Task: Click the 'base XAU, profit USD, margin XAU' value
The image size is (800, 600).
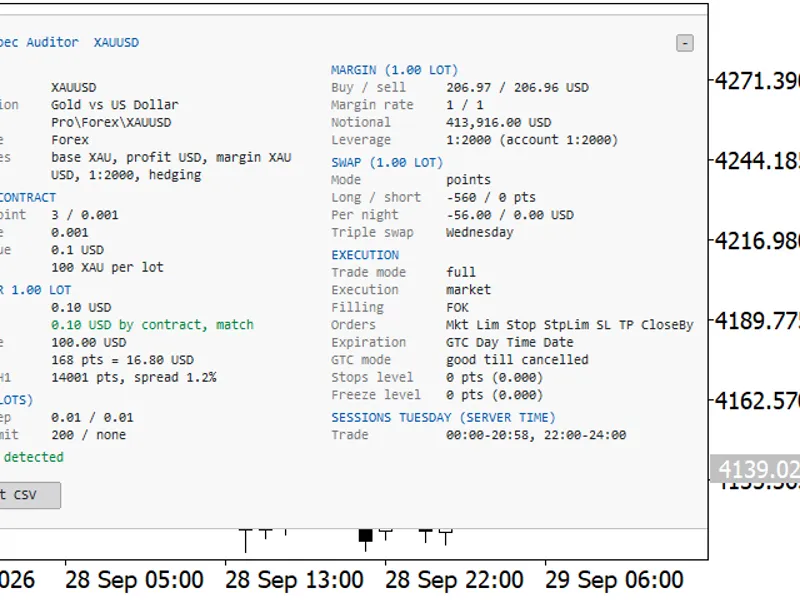Action: click(171, 158)
